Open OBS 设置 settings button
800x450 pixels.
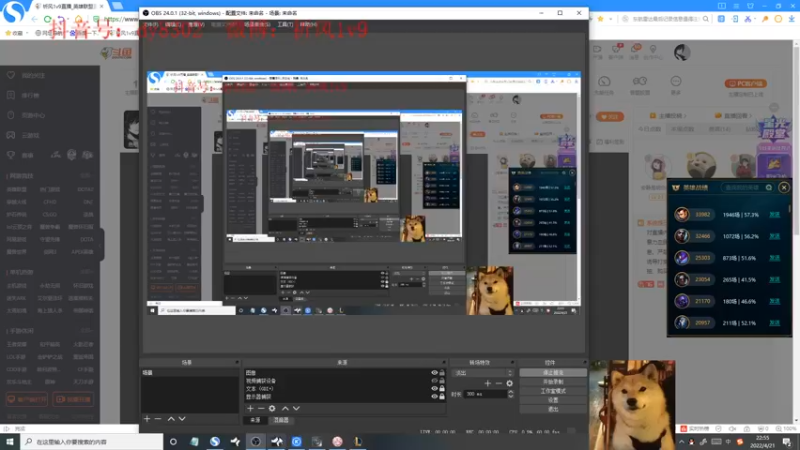(x=553, y=401)
